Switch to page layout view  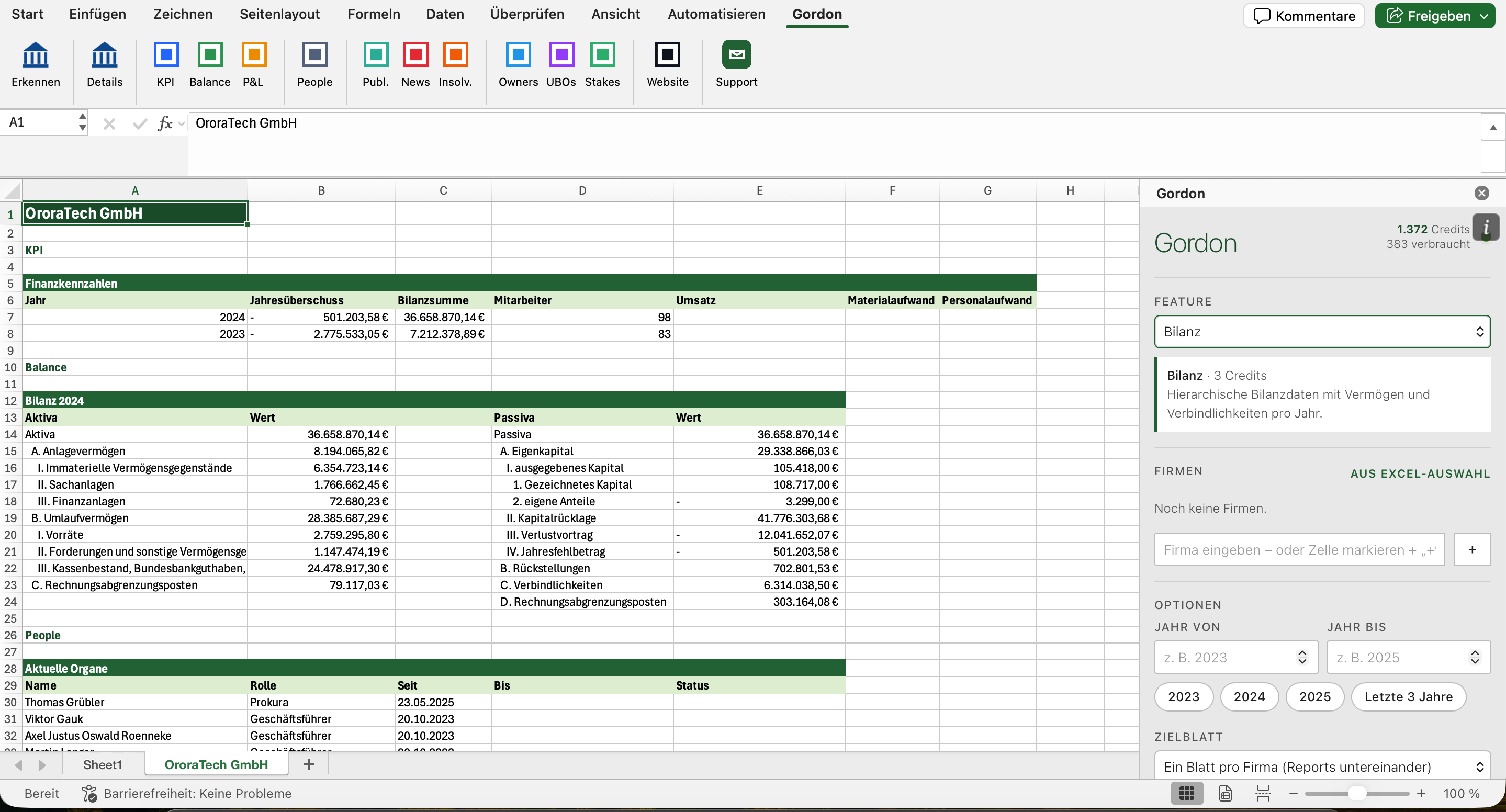(x=1225, y=793)
